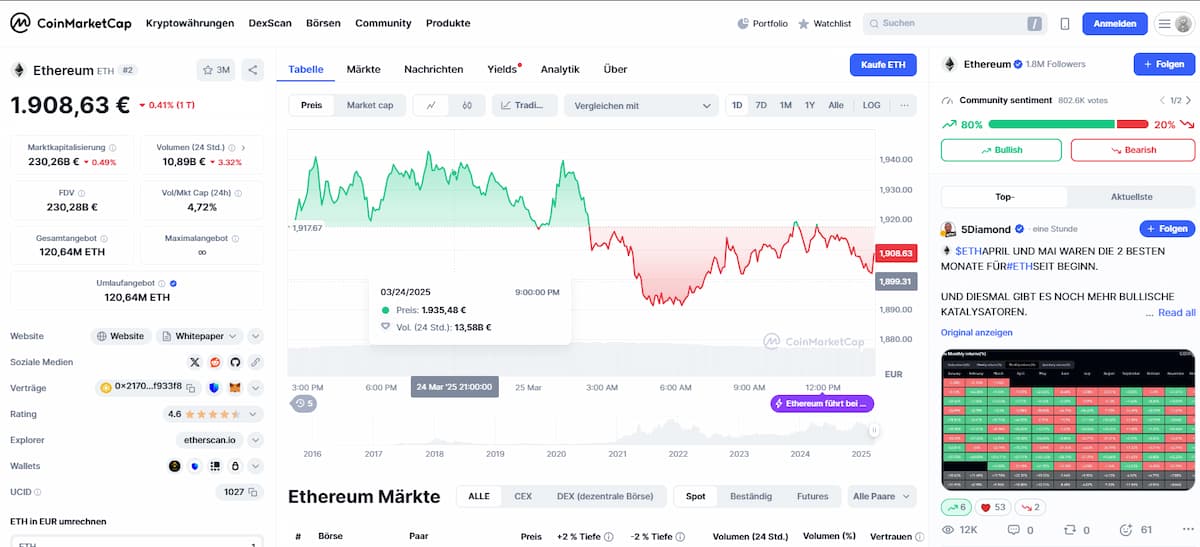Click the chain link icon in Soziale Medien
This screenshot has height=547, width=1200.
point(255,362)
